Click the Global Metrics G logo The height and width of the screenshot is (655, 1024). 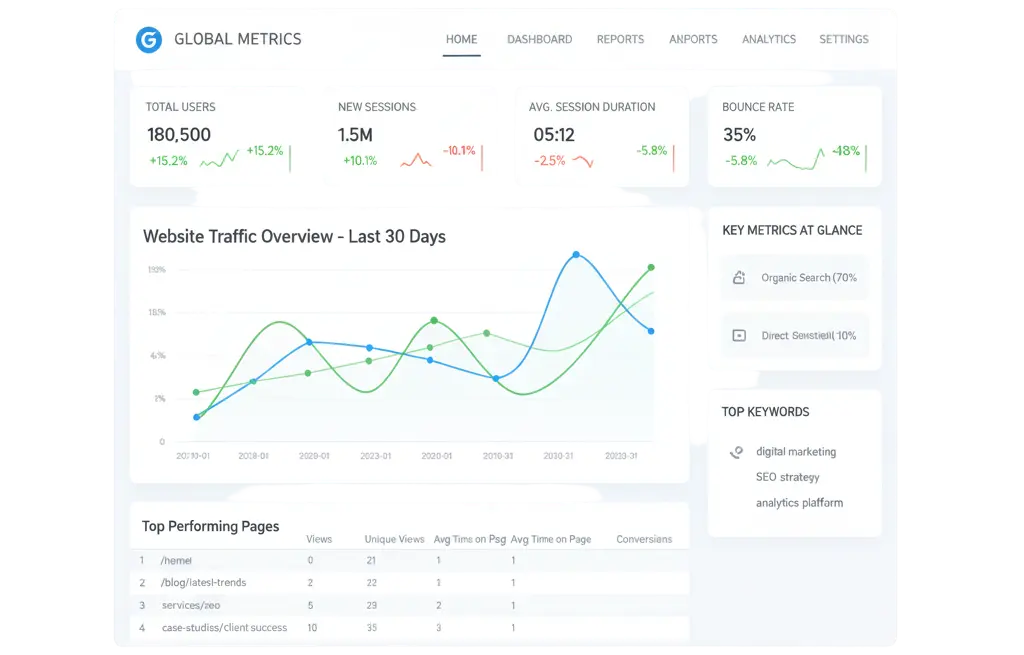149,40
